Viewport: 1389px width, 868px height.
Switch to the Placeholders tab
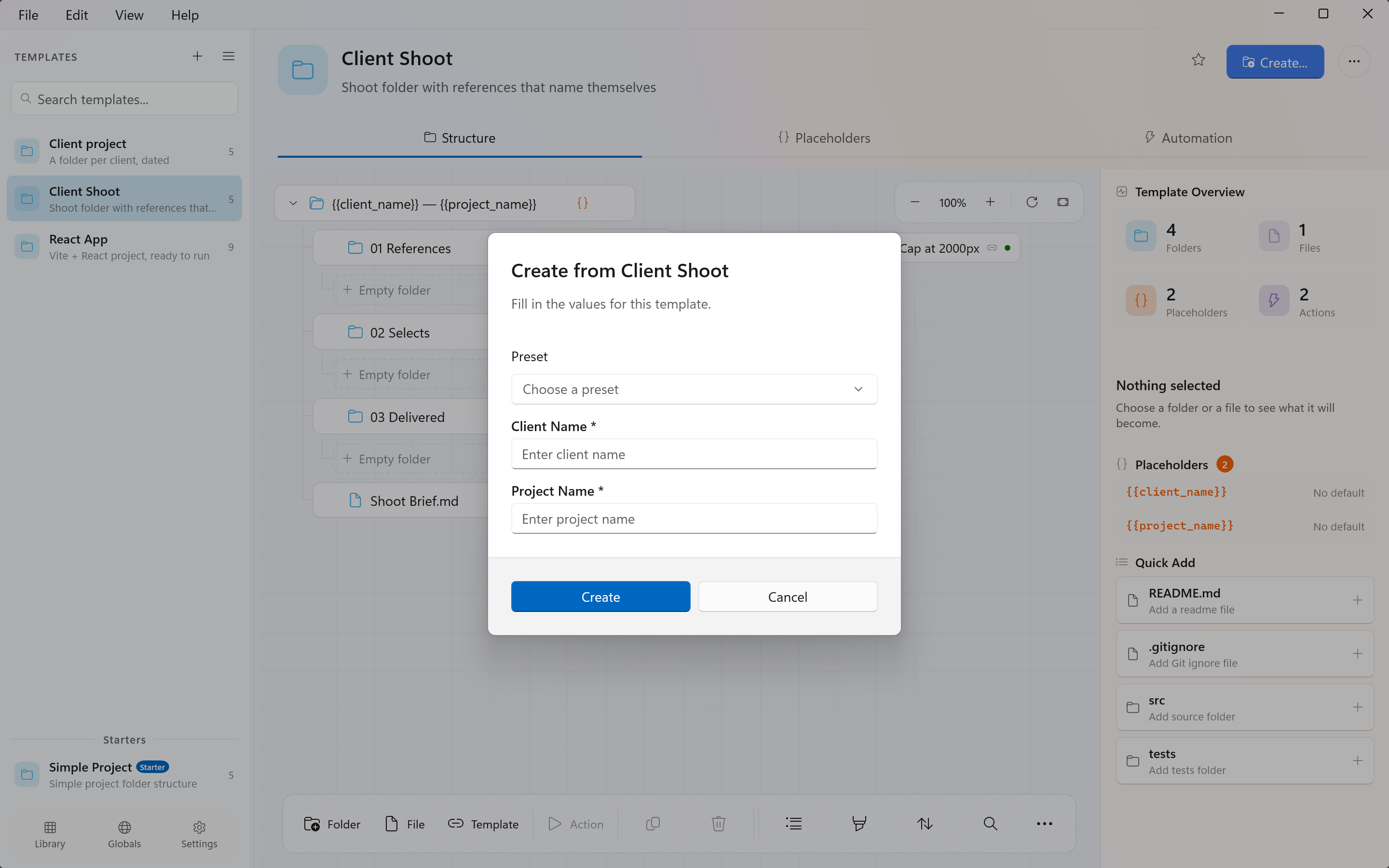(x=824, y=138)
